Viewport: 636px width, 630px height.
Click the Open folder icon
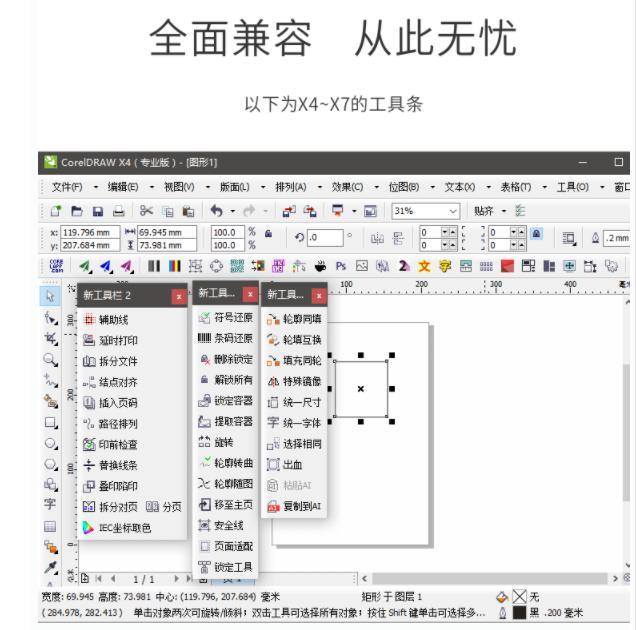tap(77, 211)
